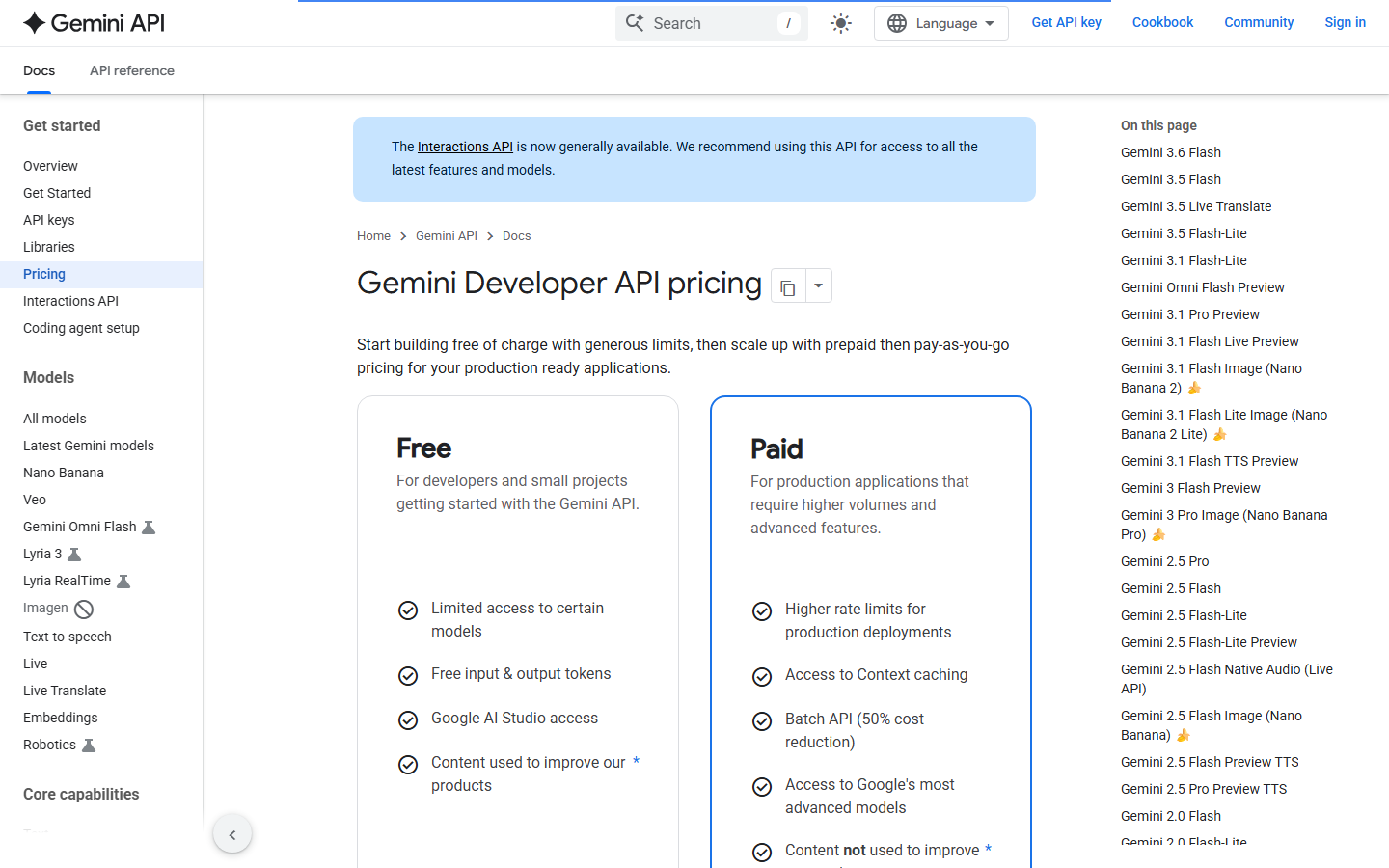Image resolution: width=1389 pixels, height=868 pixels.
Task: Jump to Gemini 3.6 Flash section
Action: tap(1171, 152)
